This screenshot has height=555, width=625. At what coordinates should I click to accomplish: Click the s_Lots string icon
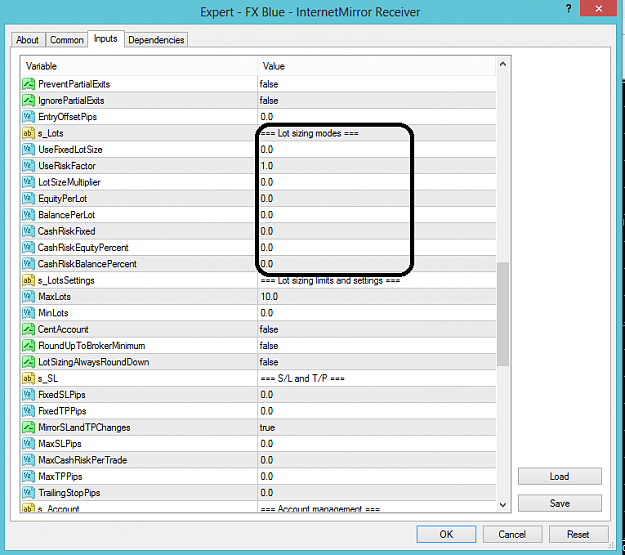click(x=28, y=133)
